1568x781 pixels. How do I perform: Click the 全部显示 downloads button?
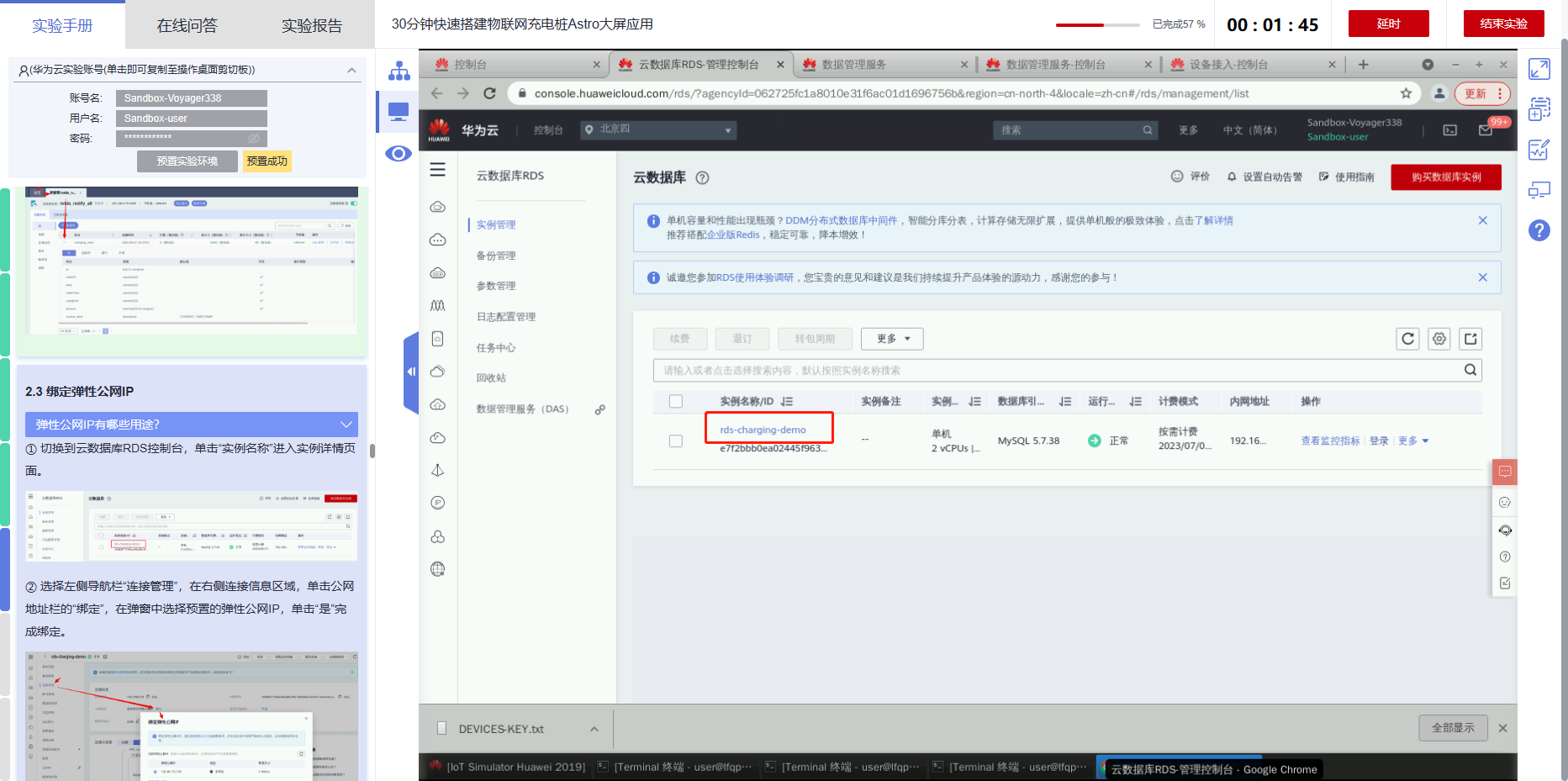[x=1453, y=728]
